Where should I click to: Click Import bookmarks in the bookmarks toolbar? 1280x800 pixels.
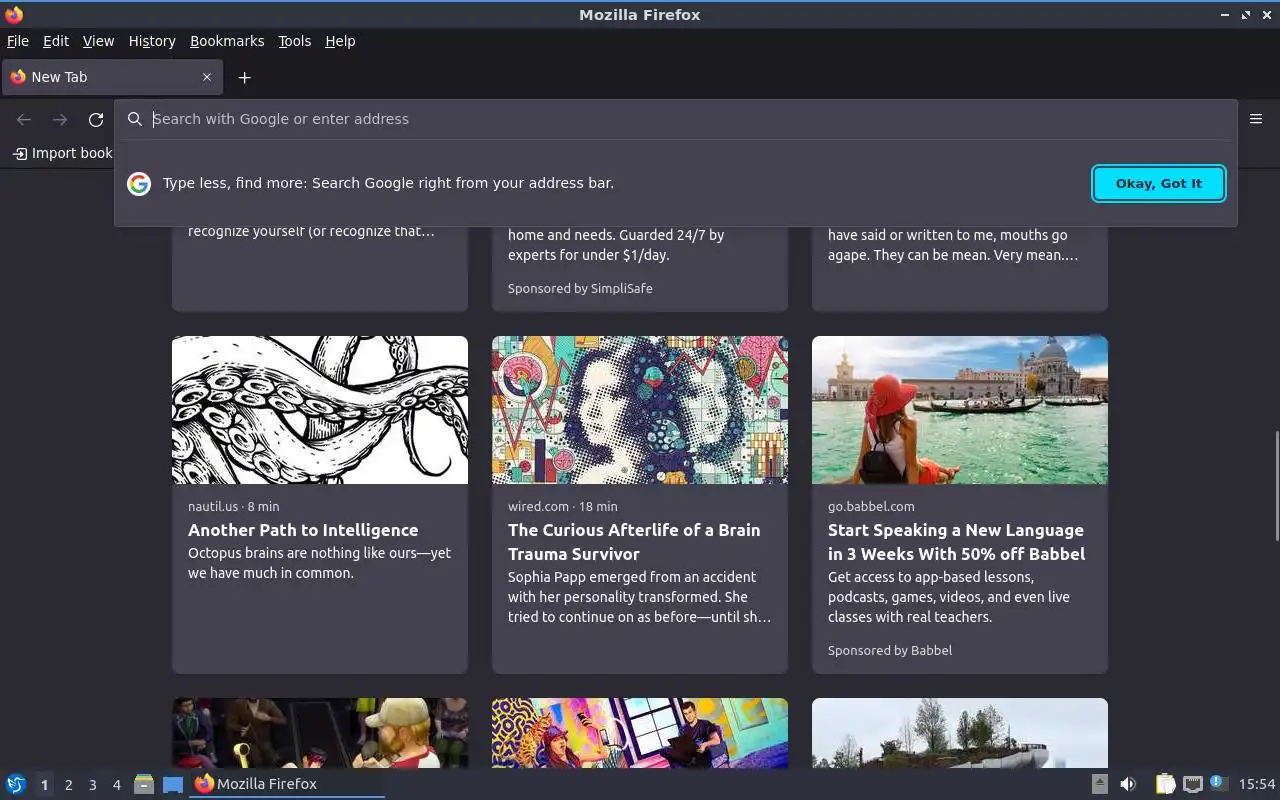pos(63,153)
